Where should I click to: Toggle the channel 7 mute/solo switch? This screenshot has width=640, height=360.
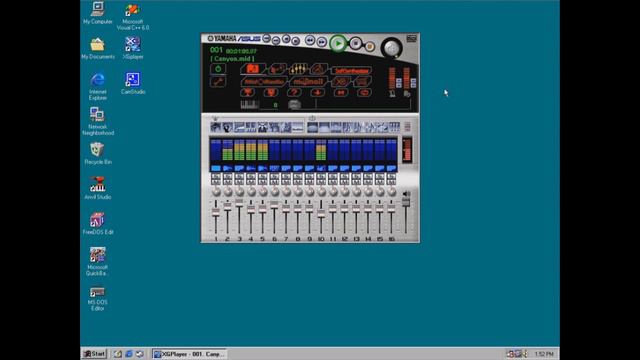coord(286,178)
